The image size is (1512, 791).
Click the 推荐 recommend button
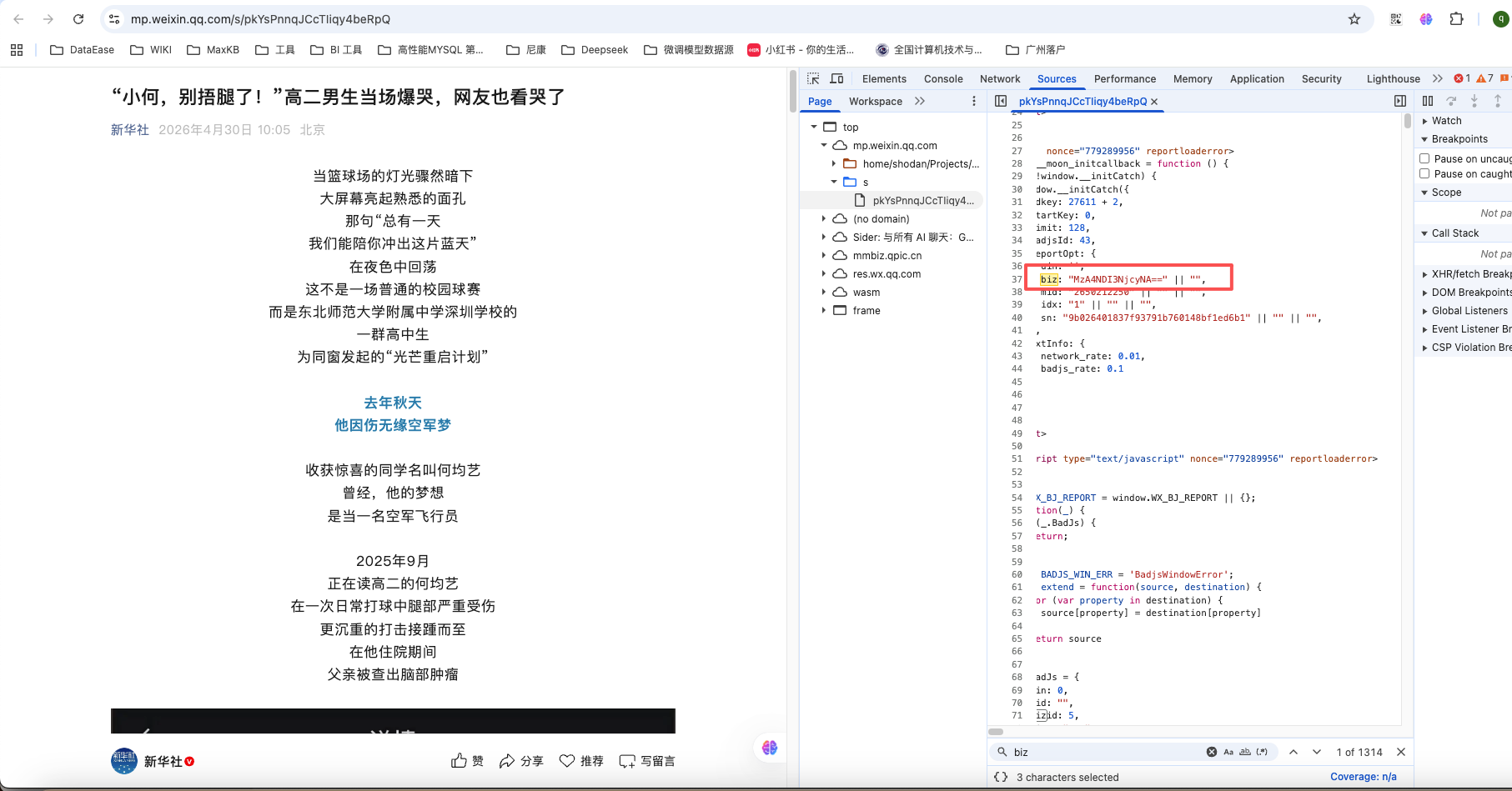tap(581, 761)
